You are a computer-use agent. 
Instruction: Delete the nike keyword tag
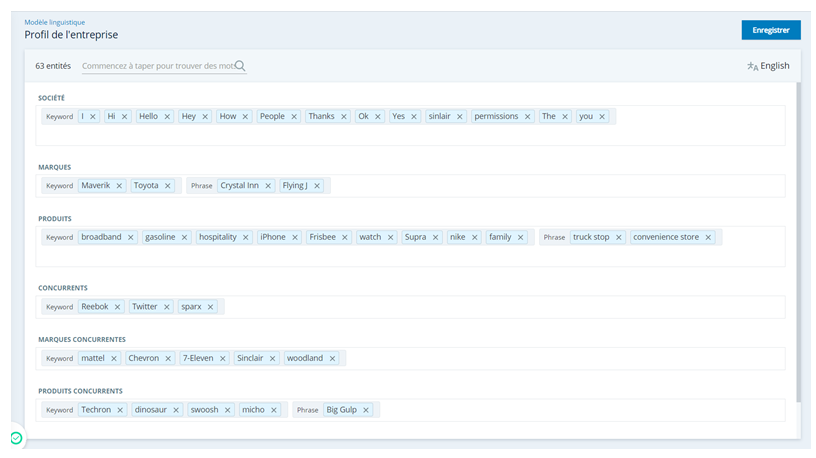point(475,237)
